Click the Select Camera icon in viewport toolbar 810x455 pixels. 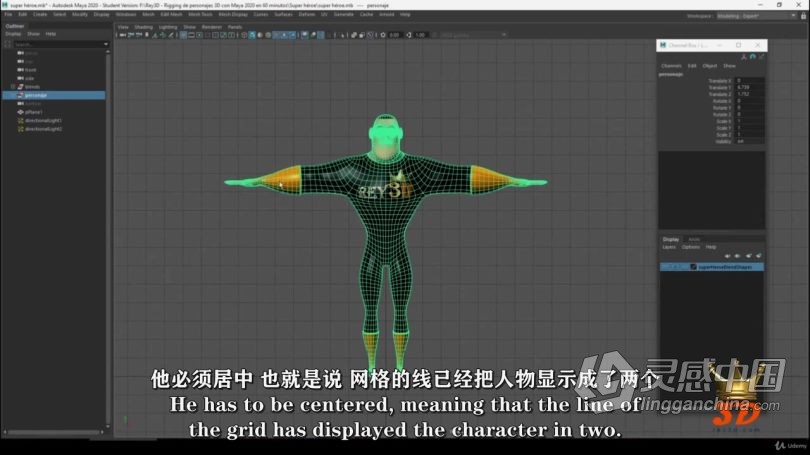122,35
